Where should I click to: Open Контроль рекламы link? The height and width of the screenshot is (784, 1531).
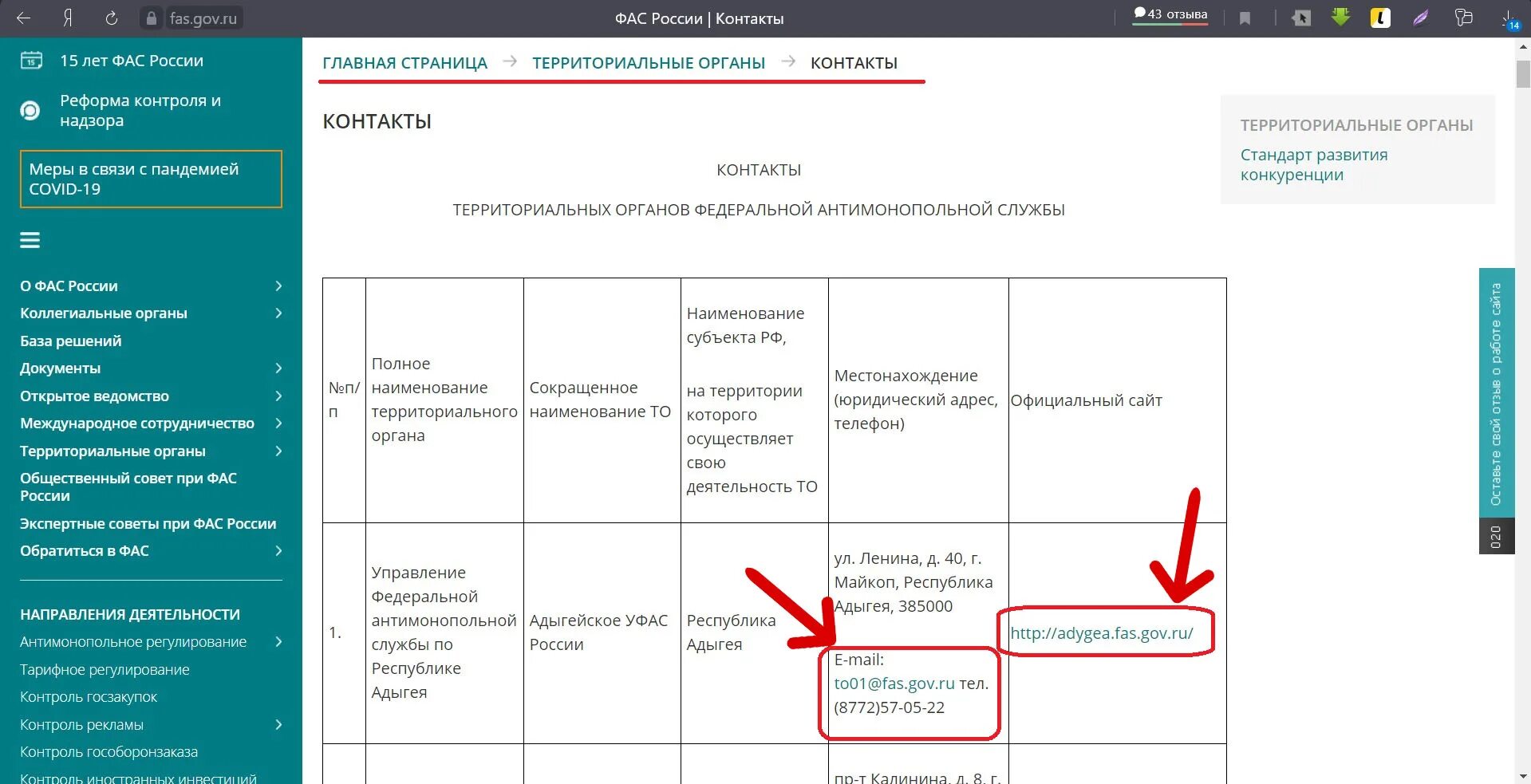click(x=81, y=725)
